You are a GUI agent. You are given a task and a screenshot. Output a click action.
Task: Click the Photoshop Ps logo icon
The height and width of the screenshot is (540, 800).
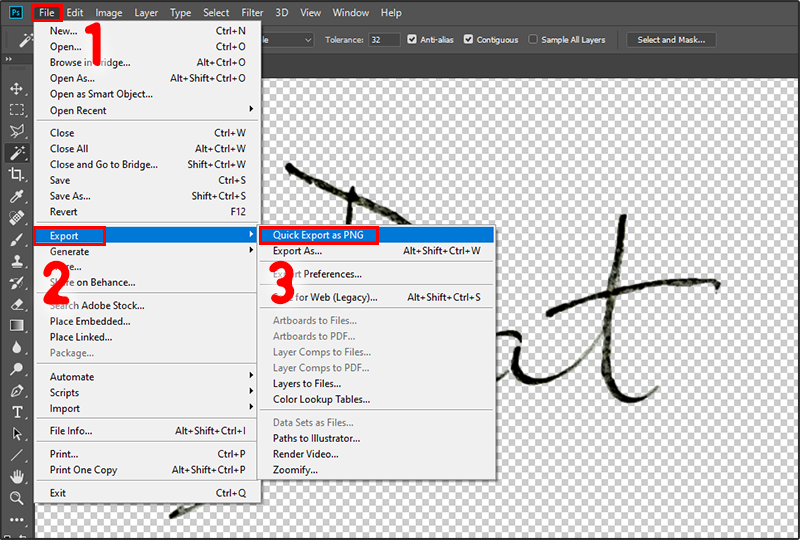[x=16, y=12]
